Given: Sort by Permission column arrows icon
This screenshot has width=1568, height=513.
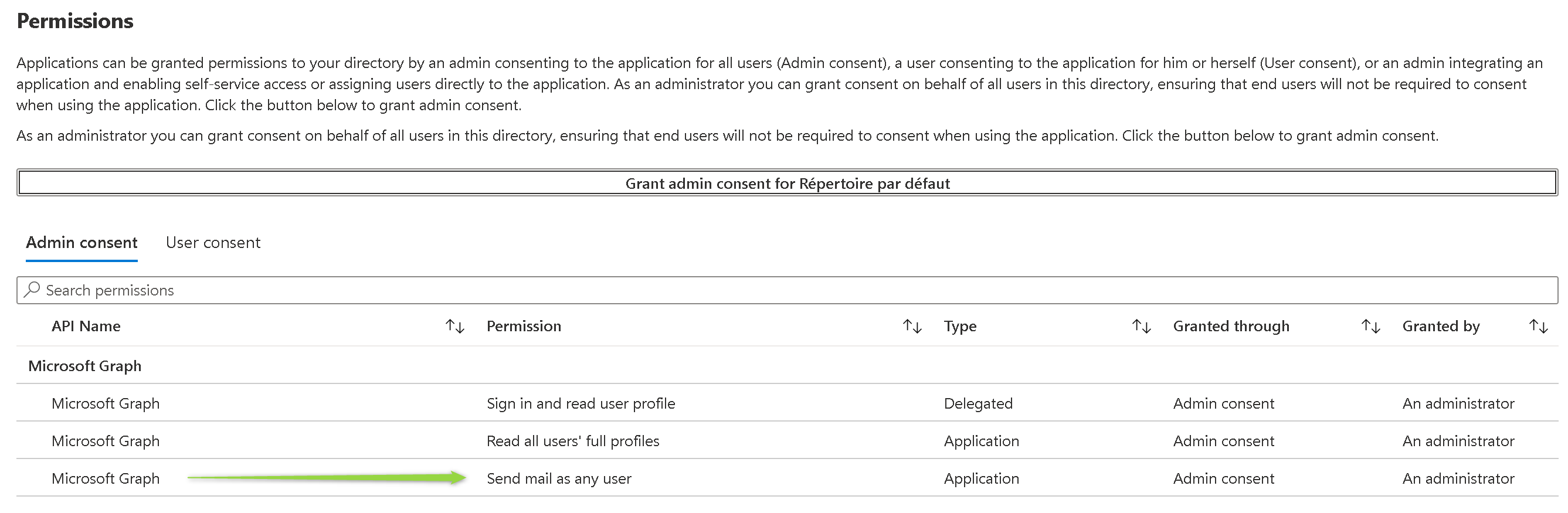Looking at the screenshot, I should tap(912, 326).
